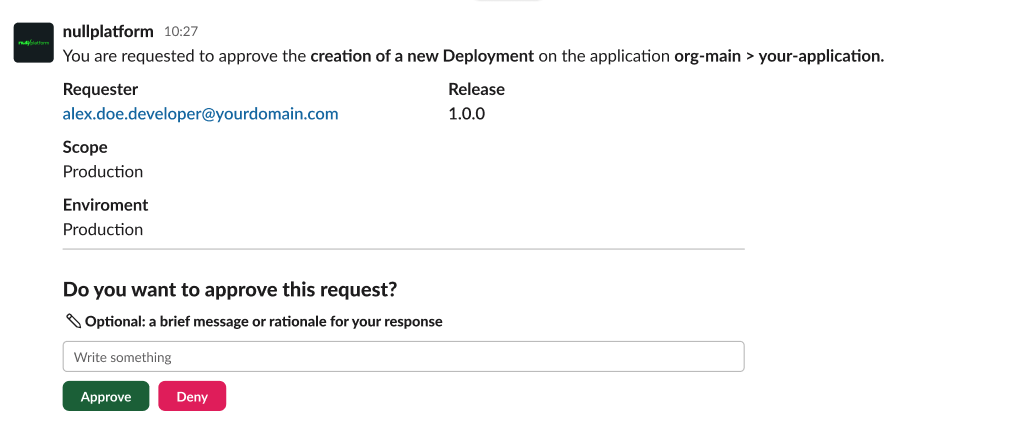1015x433 pixels.
Task: Click the "Requester" field label
Action: (100, 89)
